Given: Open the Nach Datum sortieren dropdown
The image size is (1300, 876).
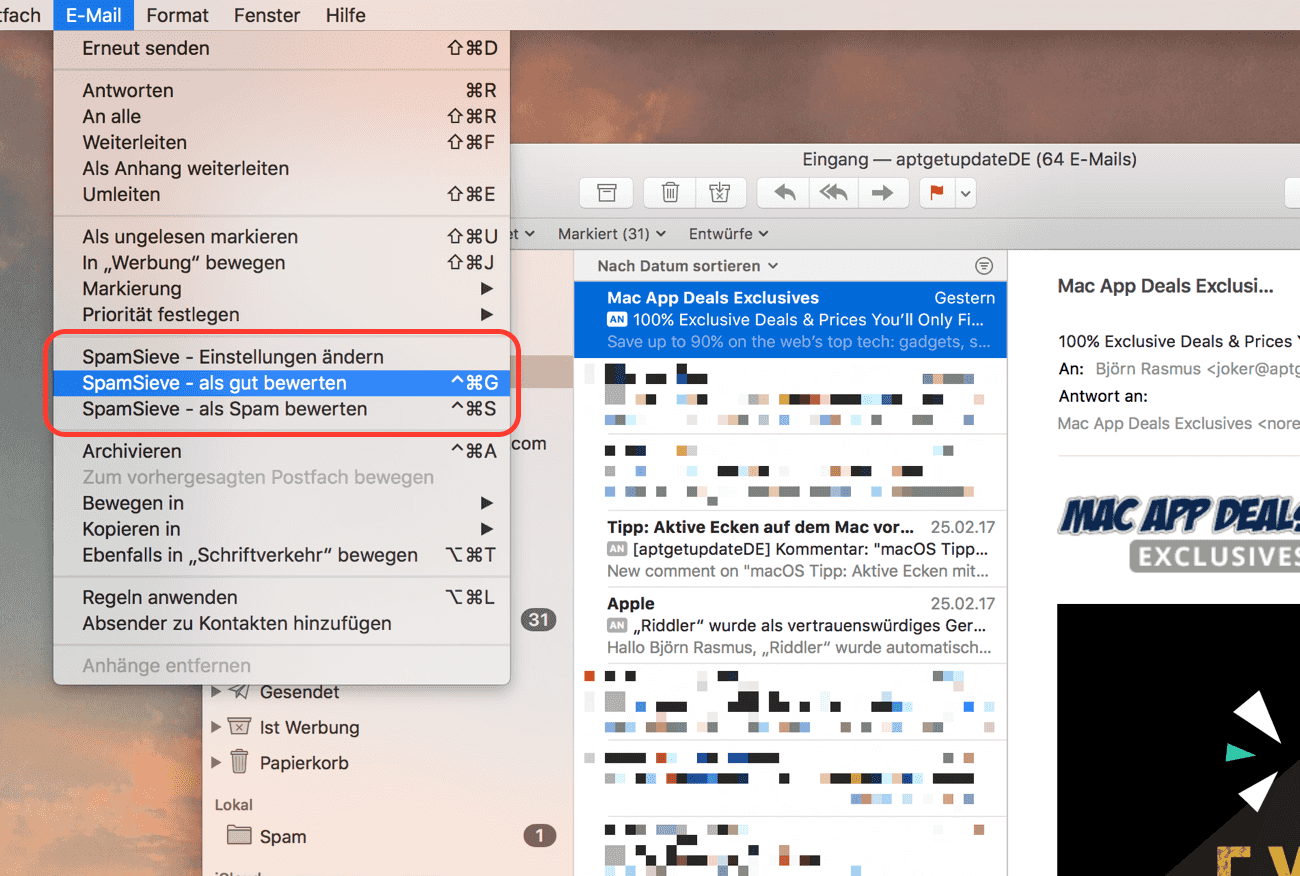Looking at the screenshot, I should (x=687, y=266).
